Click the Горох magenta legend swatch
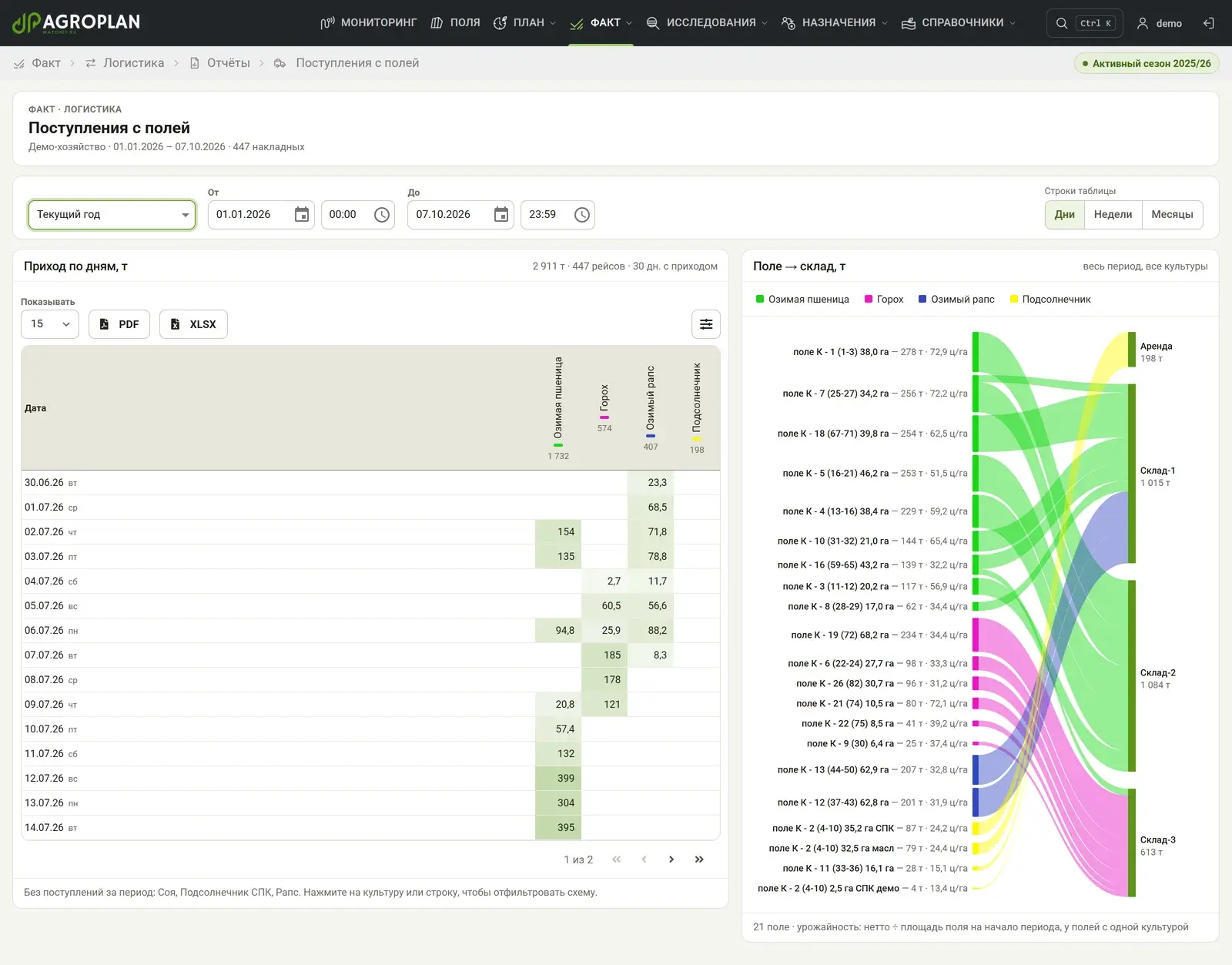The image size is (1232, 965). pos(869,300)
